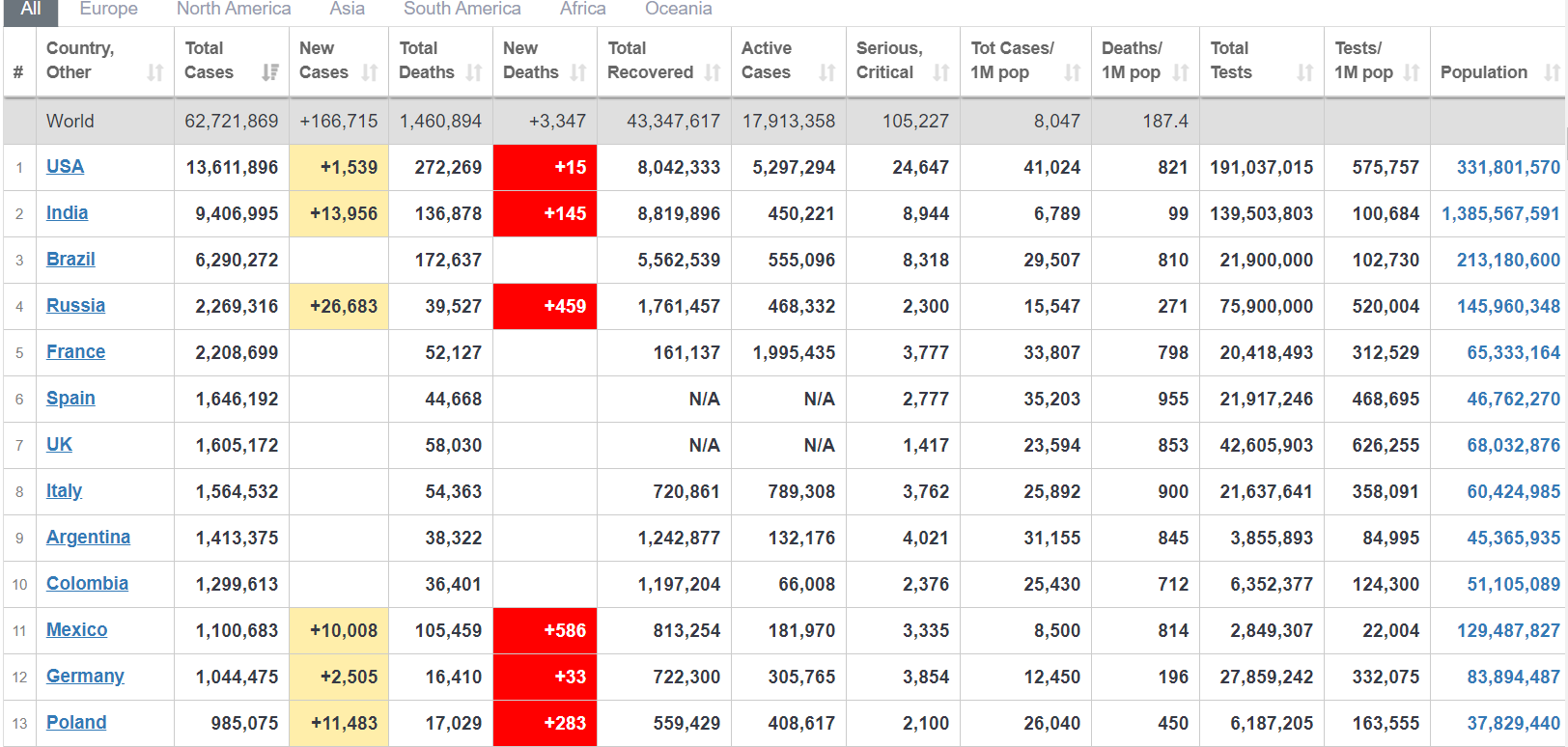Select USA new deaths +15 cell
This screenshot has width=1568, height=747.
pyautogui.click(x=545, y=167)
